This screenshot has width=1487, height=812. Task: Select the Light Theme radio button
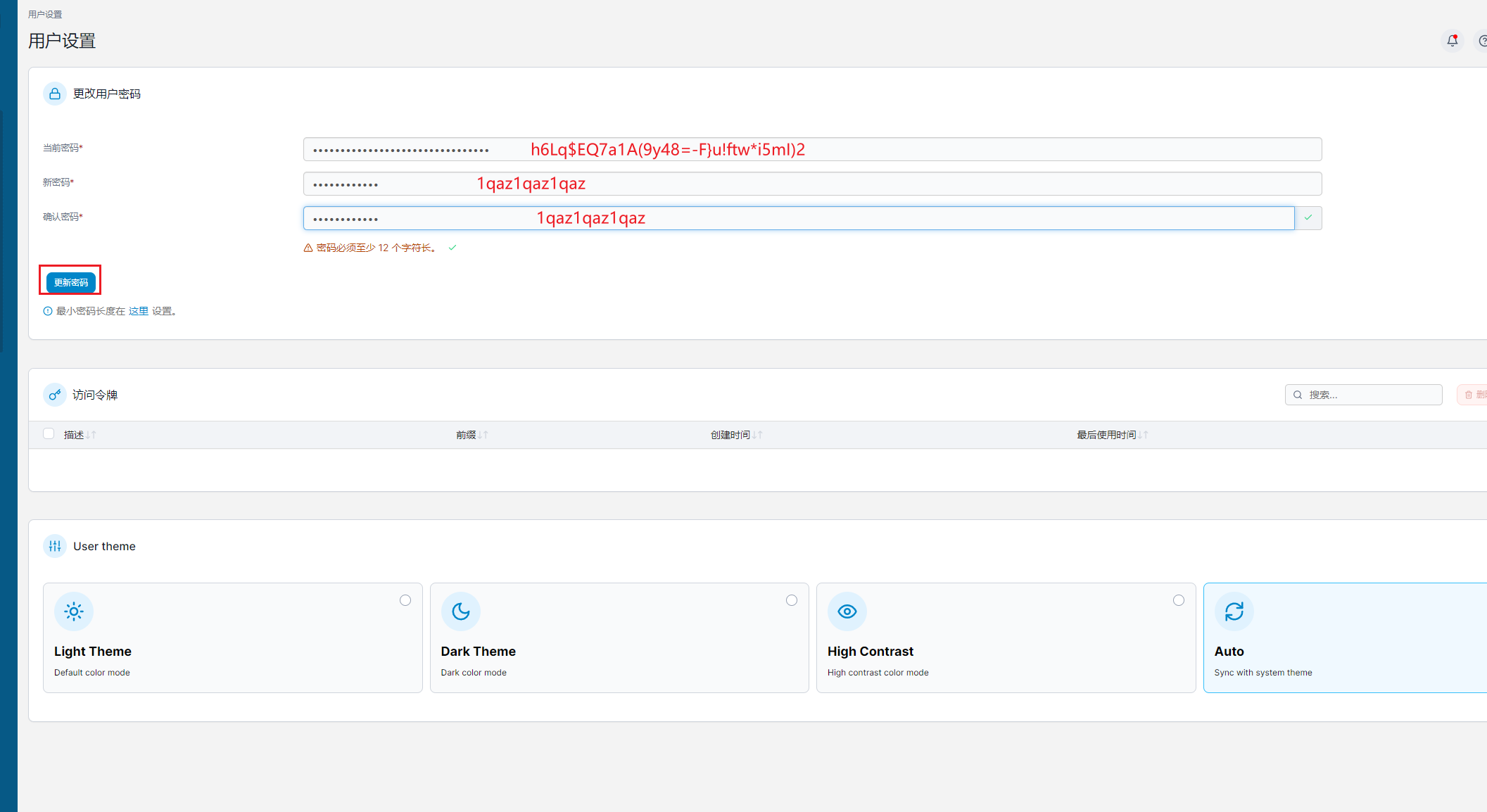pos(405,600)
